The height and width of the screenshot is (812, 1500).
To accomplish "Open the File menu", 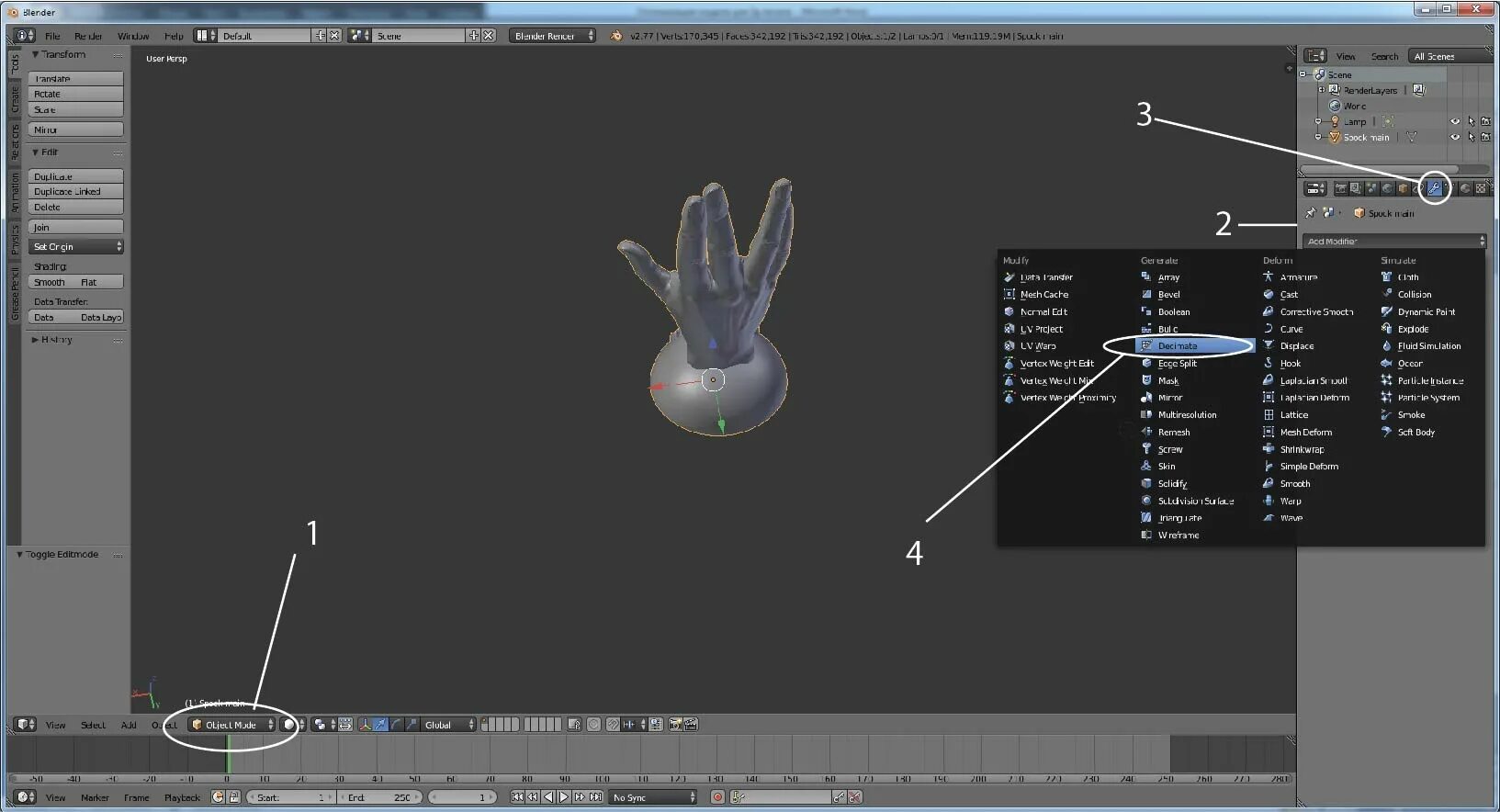I will click(x=52, y=36).
